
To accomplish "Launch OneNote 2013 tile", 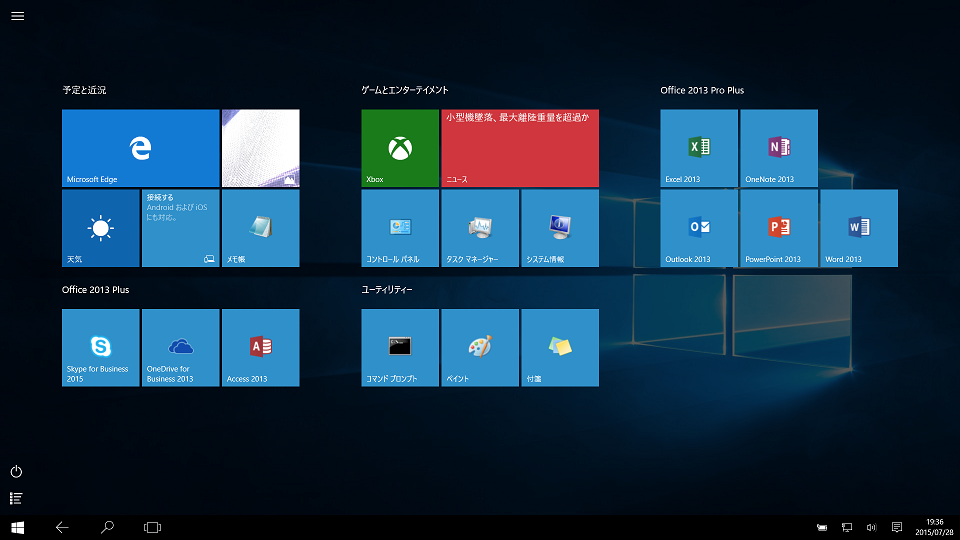I will click(x=779, y=148).
